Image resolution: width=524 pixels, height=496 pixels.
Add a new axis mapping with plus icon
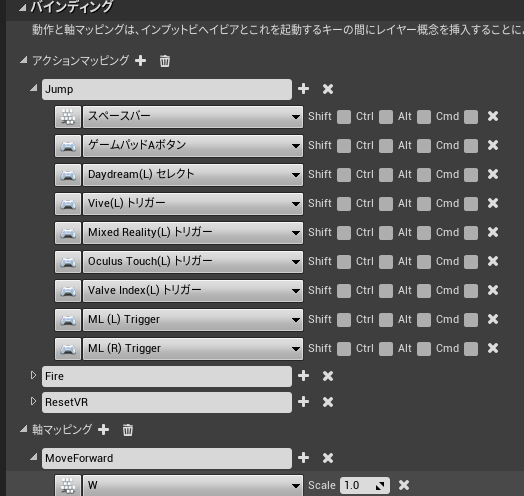[x=104, y=429]
